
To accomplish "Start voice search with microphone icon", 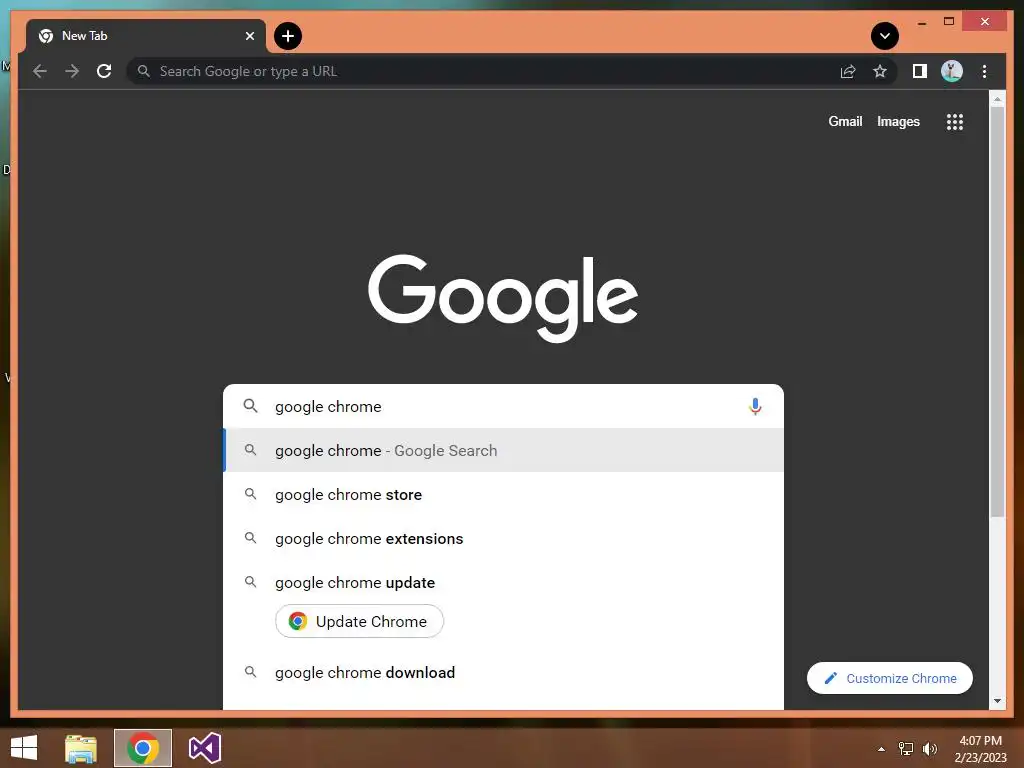I will coord(755,406).
